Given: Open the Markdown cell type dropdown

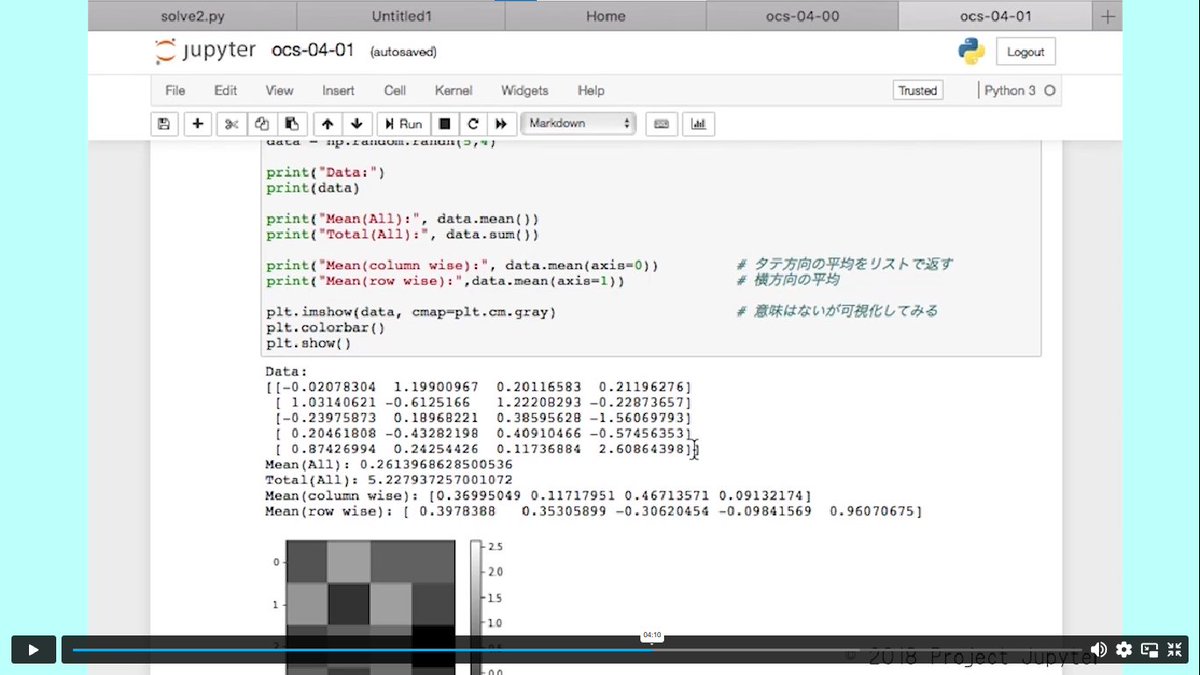Looking at the screenshot, I should (x=579, y=124).
